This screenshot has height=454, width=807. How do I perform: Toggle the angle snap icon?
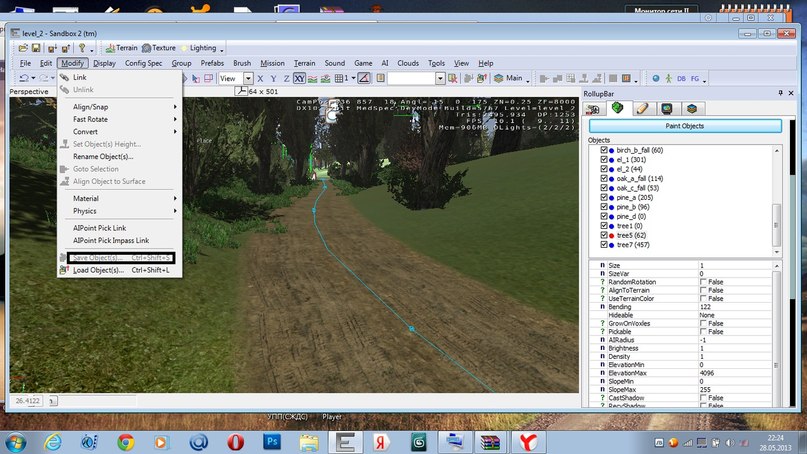tap(364, 78)
